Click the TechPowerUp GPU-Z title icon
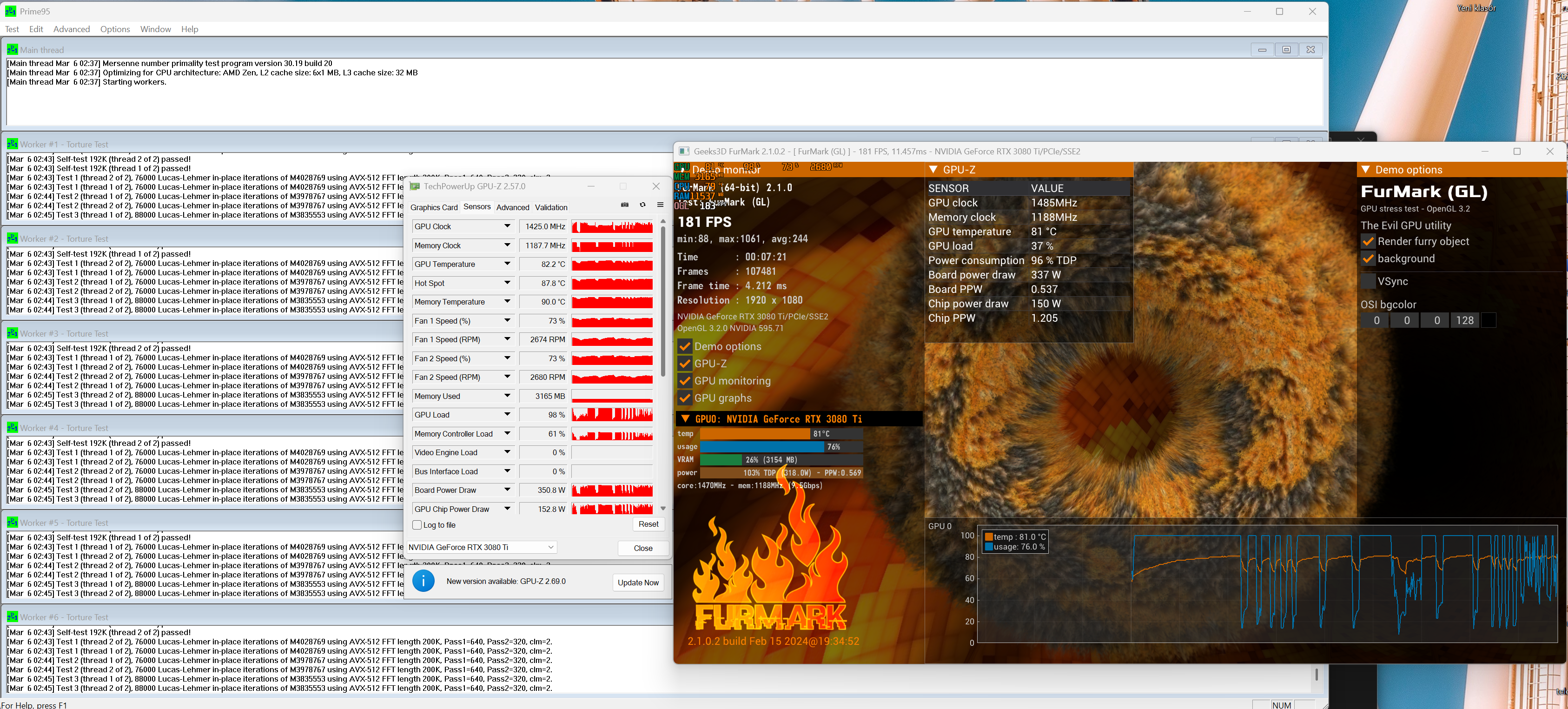The image size is (1568, 709). (x=415, y=186)
